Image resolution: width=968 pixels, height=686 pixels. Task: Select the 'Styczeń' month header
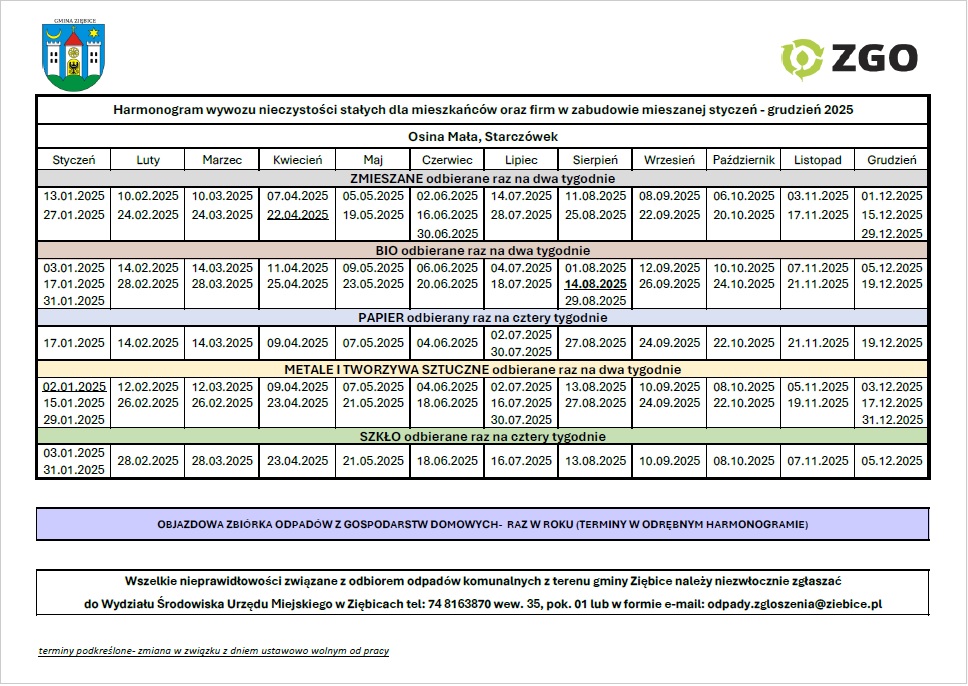73,160
